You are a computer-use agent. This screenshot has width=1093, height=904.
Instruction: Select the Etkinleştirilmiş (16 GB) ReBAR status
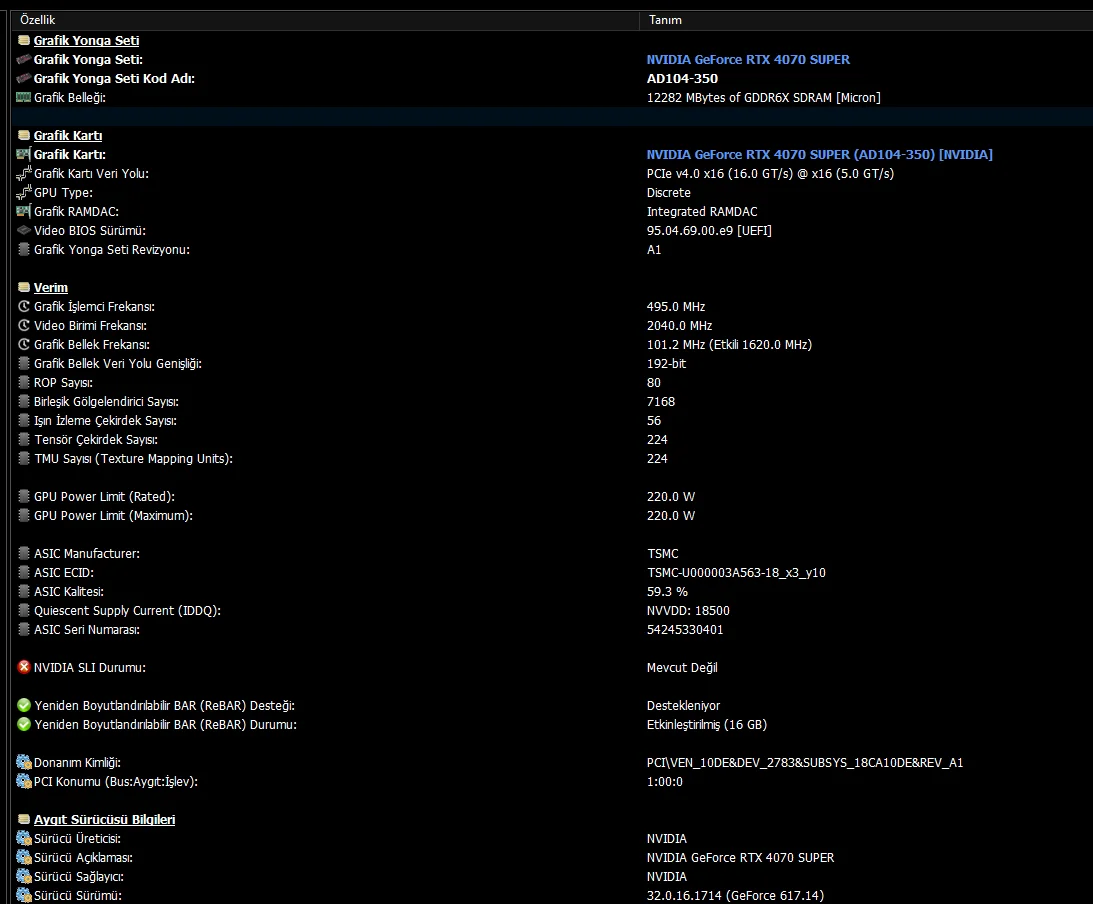[x=707, y=725]
